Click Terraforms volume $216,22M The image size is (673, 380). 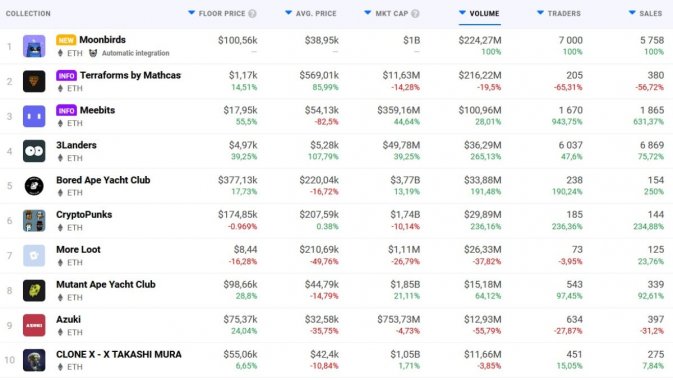click(480, 76)
